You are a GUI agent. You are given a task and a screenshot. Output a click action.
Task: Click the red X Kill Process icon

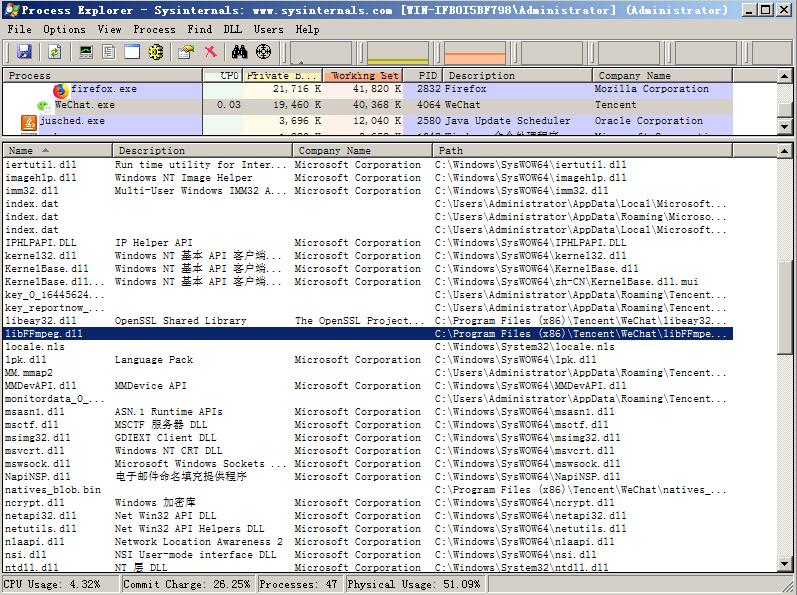[210, 52]
